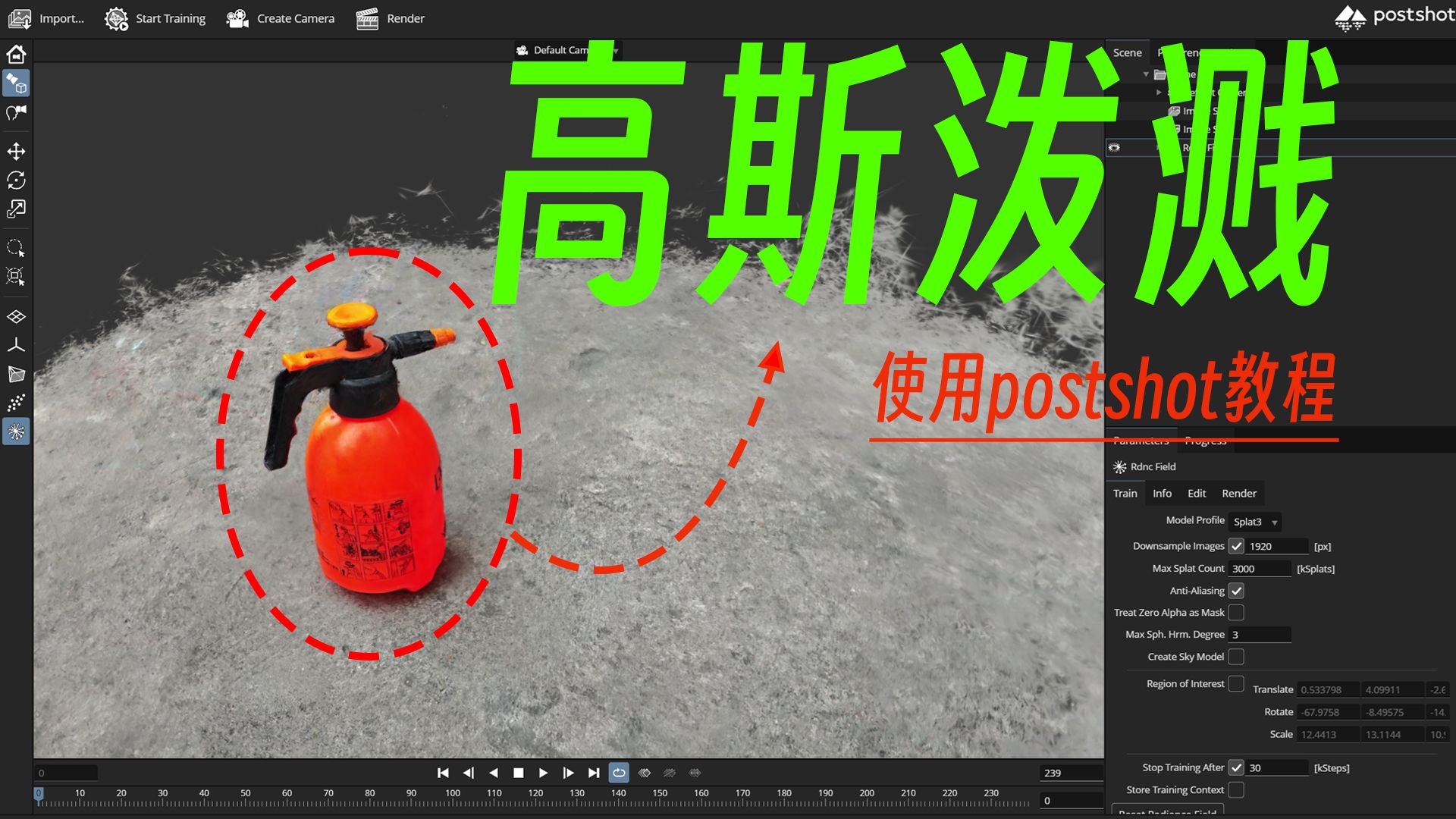Viewport: 1456px width, 819px height.
Task: Select the Scale tool
Action: pyautogui.click(x=16, y=209)
